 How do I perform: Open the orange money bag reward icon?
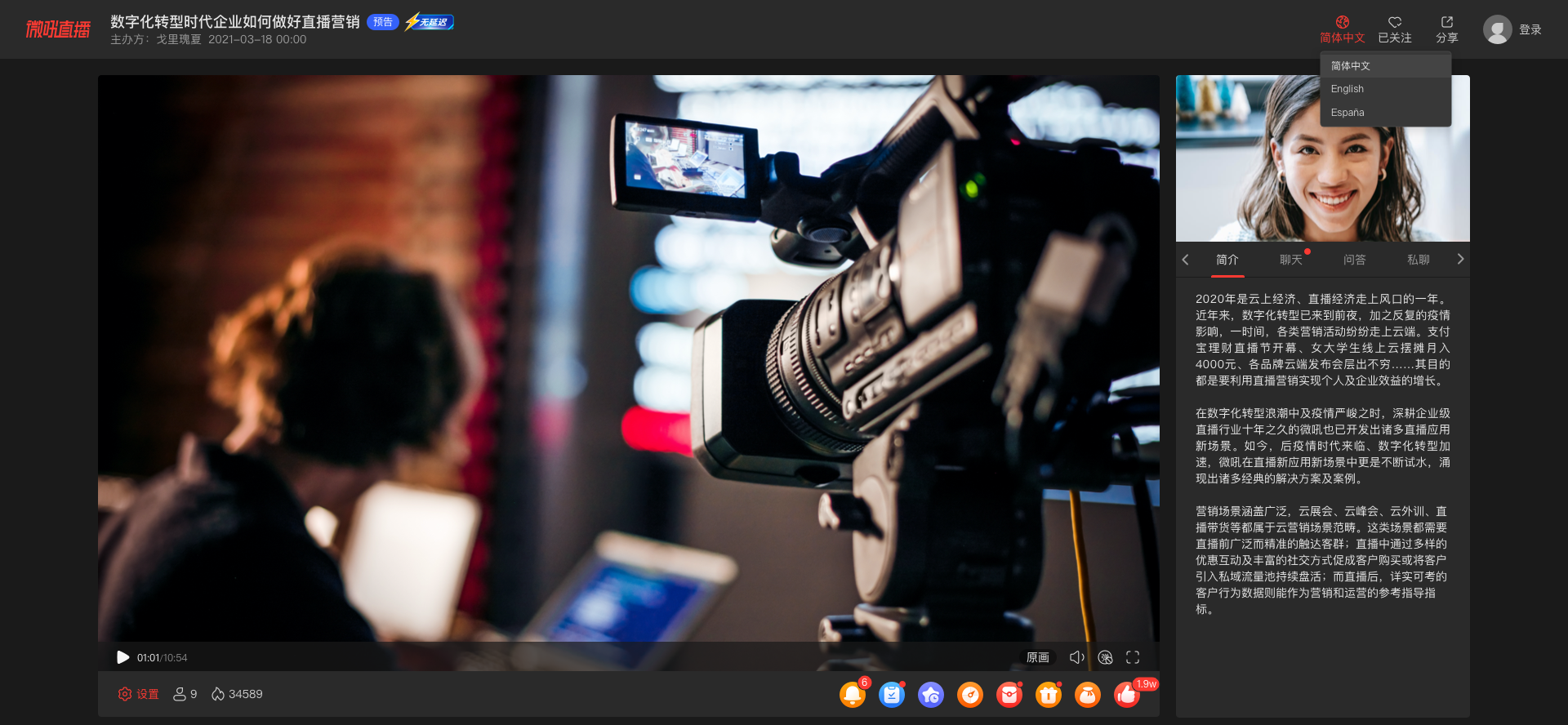point(1088,694)
